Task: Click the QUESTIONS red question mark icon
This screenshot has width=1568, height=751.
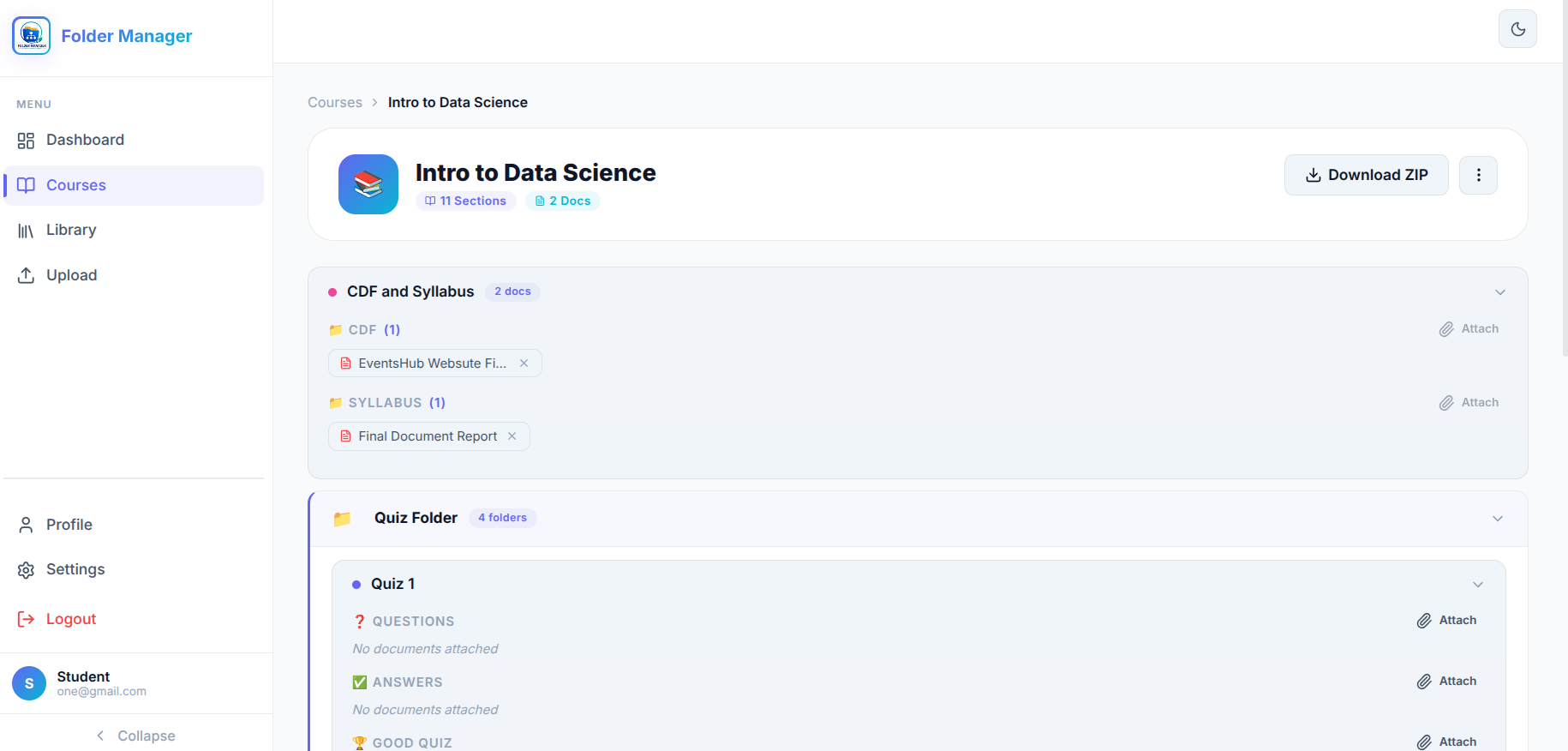Action: click(x=360, y=622)
